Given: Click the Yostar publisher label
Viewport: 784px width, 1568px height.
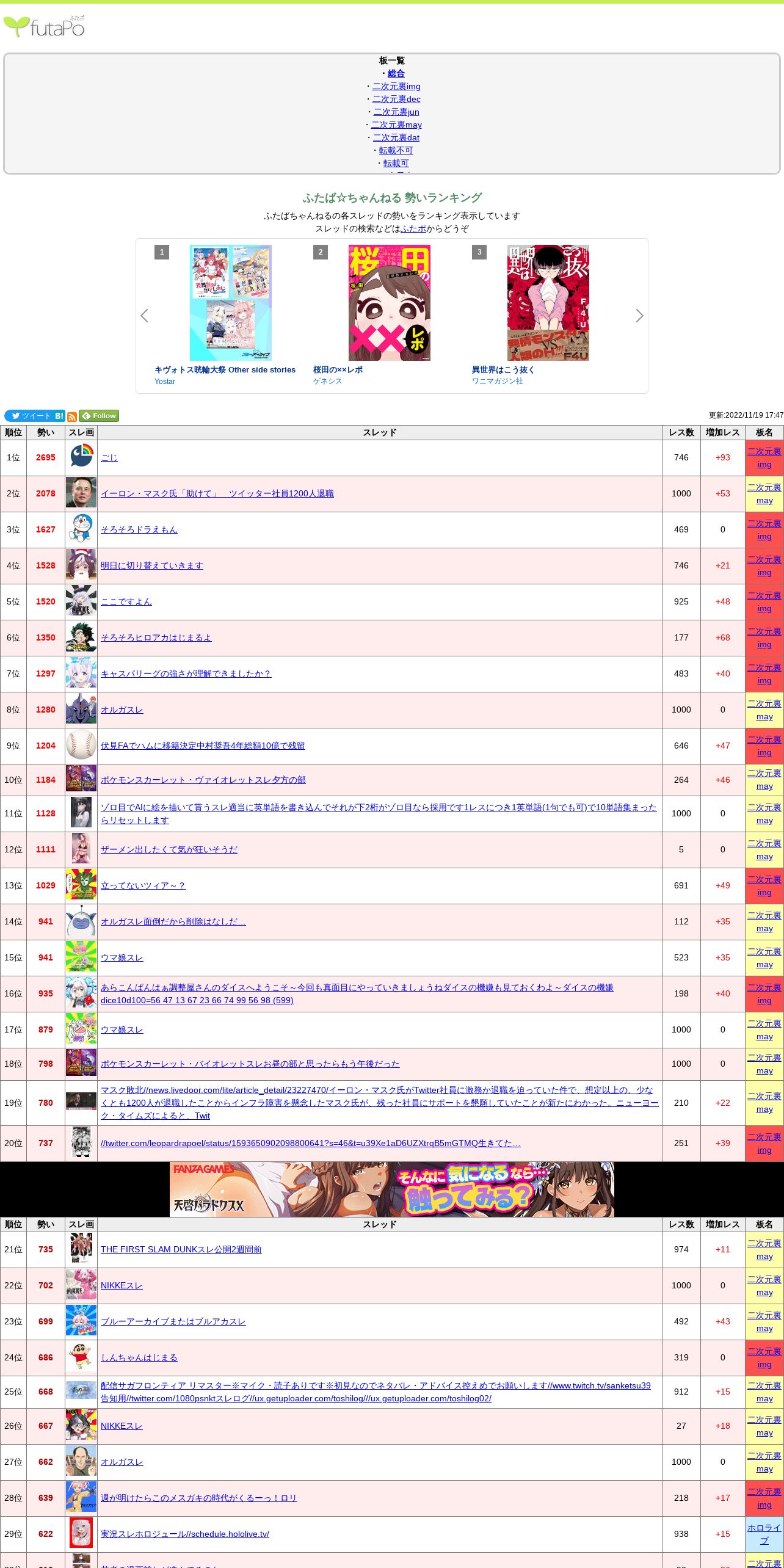Looking at the screenshot, I should pyautogui.click(x=164, y=381).
